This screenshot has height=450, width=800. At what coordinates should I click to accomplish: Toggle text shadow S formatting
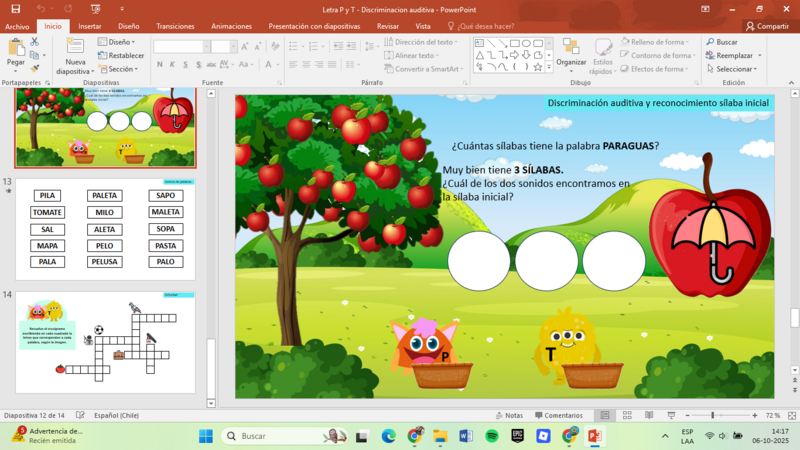click(x=198, y=64)
